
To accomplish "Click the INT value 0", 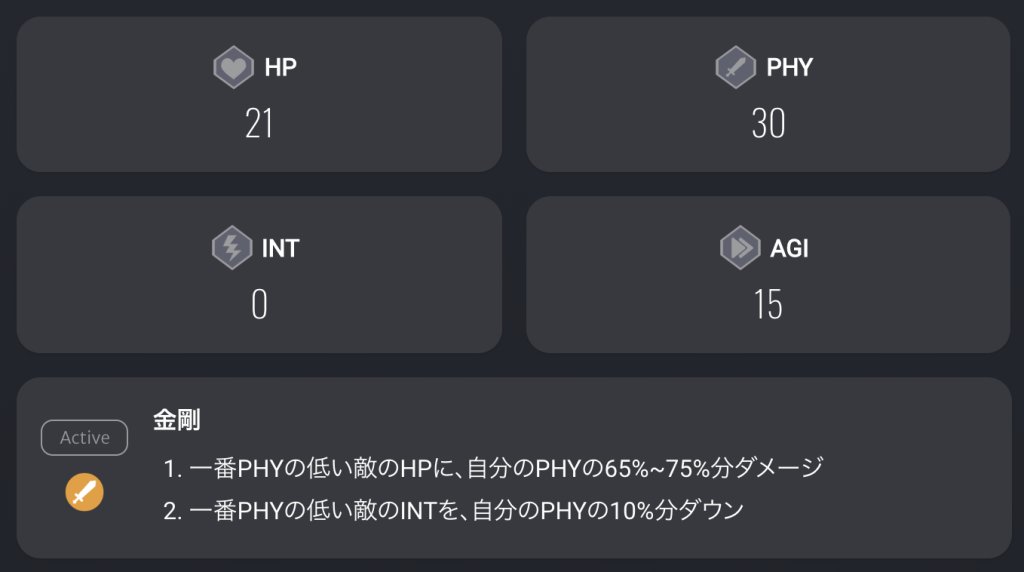I will point(259,304).
